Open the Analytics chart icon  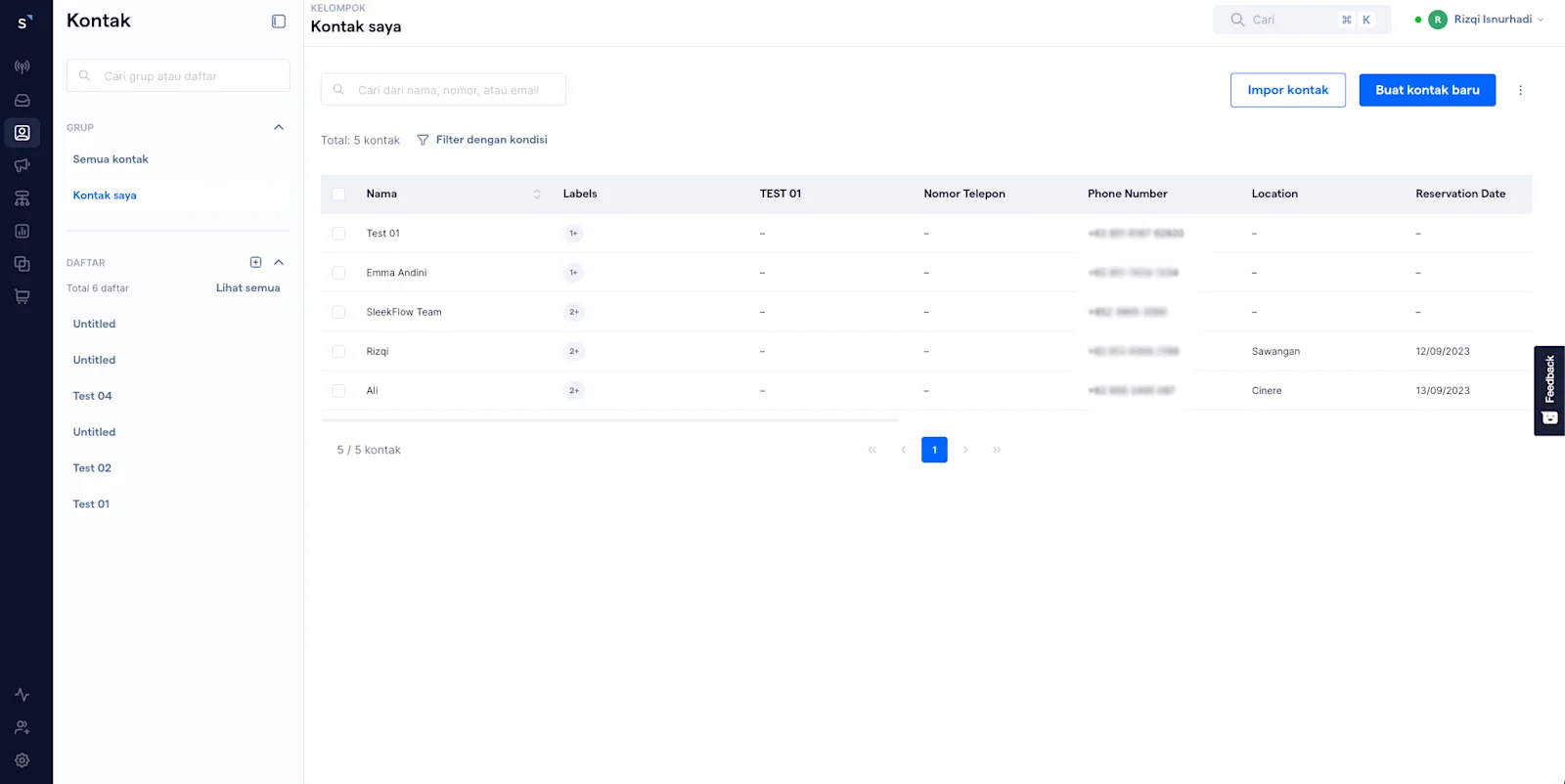click(x=22, y=232)
